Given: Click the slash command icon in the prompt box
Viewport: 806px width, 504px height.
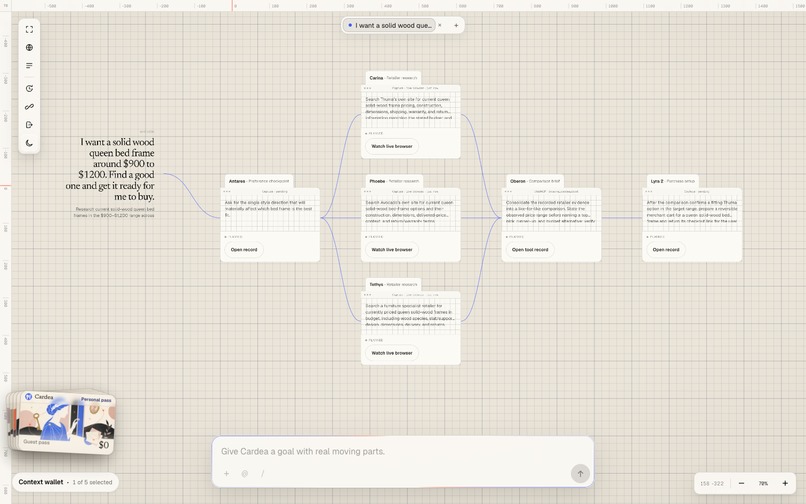Looking at the screenshot, I should pos(263,474).
